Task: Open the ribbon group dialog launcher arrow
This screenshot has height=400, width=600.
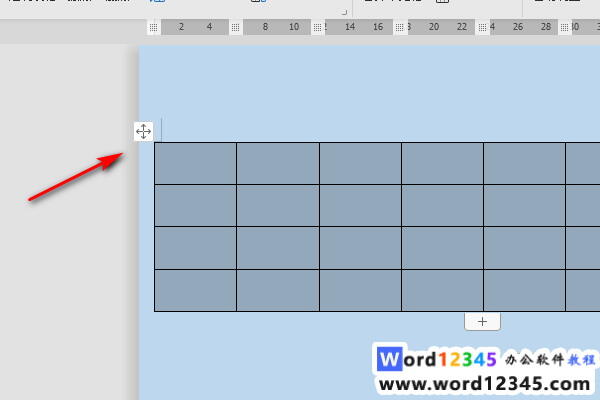Action: (344, 12)
